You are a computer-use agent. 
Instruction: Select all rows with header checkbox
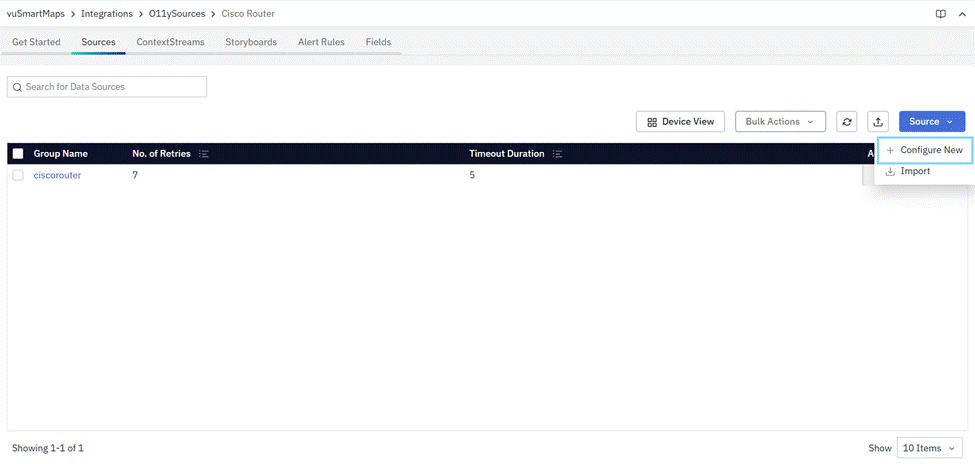(18, 154)
